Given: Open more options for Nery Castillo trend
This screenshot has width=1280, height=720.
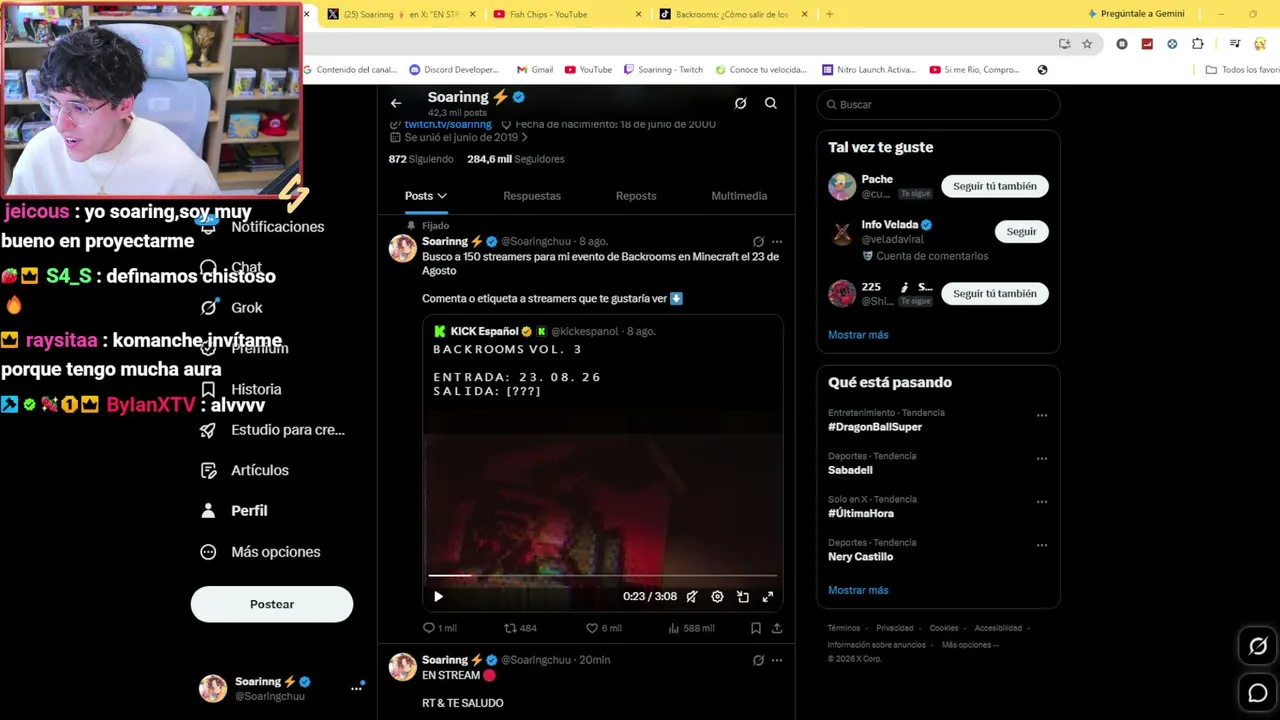Looking at the screenshot, I should pos(1042,545).
